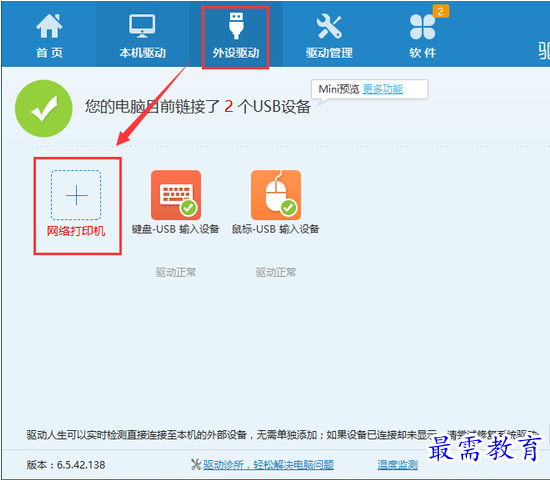The image size is (550, 480).
Task: Click 驱动正常 status under keyboard
Action: click(176, 272)
